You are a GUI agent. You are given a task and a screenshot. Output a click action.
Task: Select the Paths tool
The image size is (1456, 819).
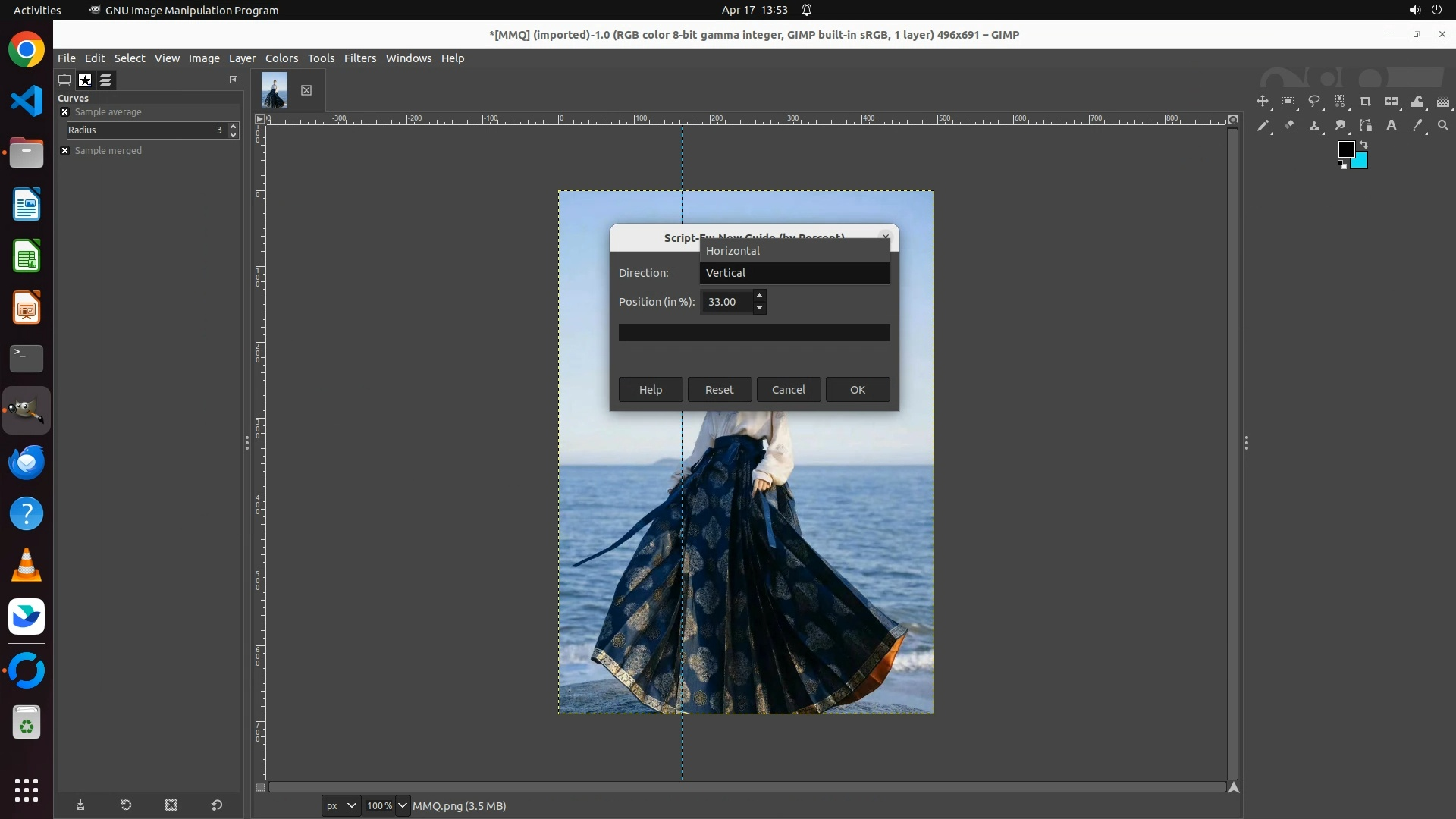pos(1366,126)
